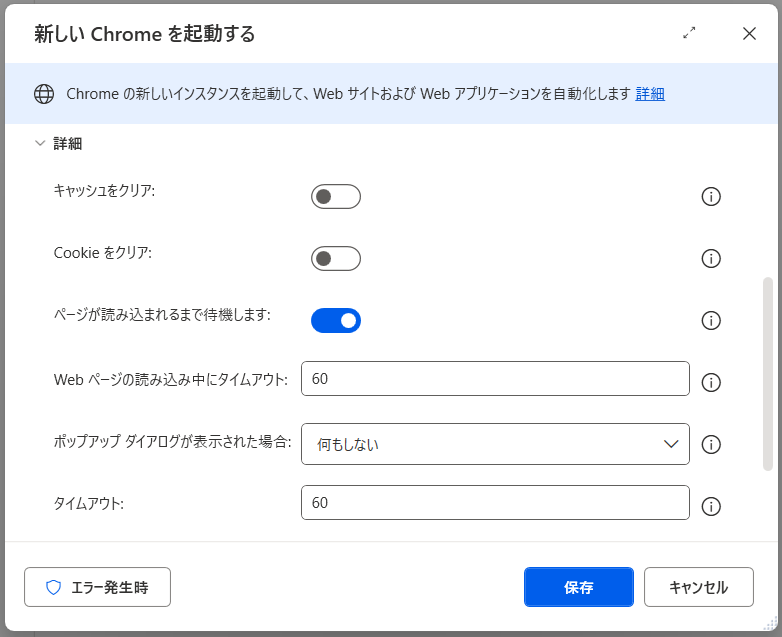The height and width of the screenshot is (637, 782).
Task: Open the エラー発生時 settings button
Action: point(97,587)
